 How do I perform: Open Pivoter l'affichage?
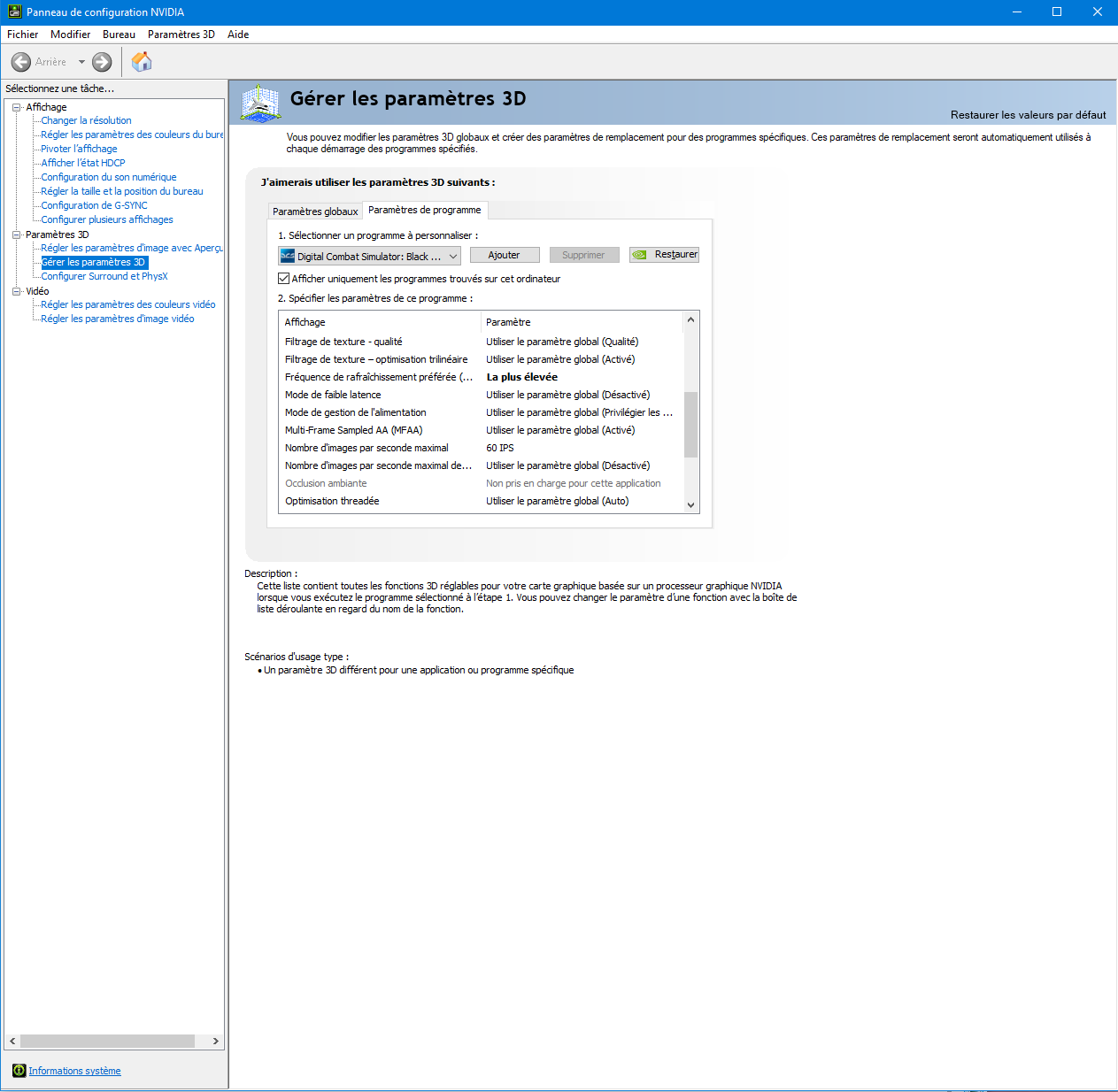click(x=79, y=149)
